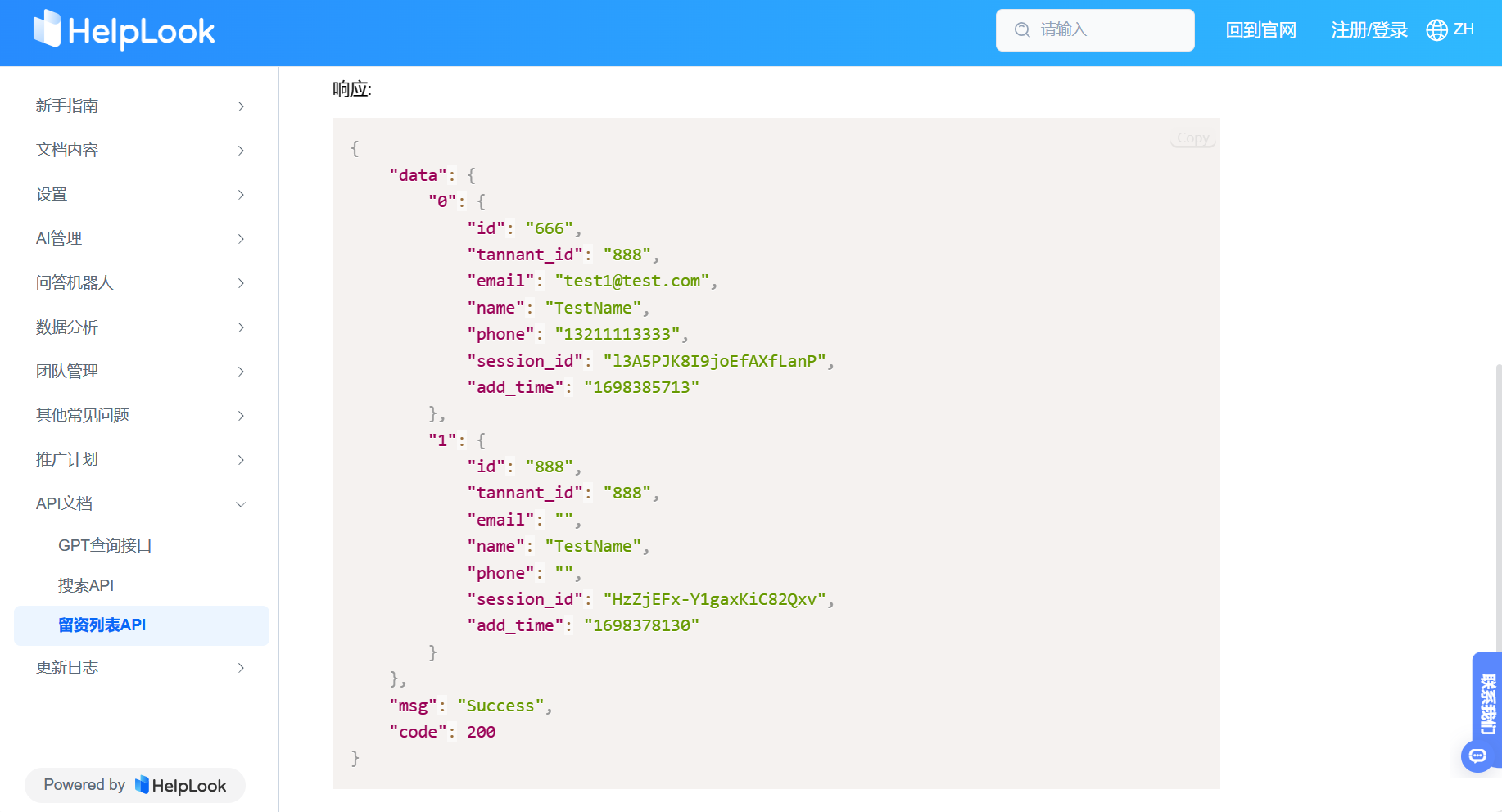1502x812 pixels.
Task: Select the 留资列表API item
Action: coord(102,625)
